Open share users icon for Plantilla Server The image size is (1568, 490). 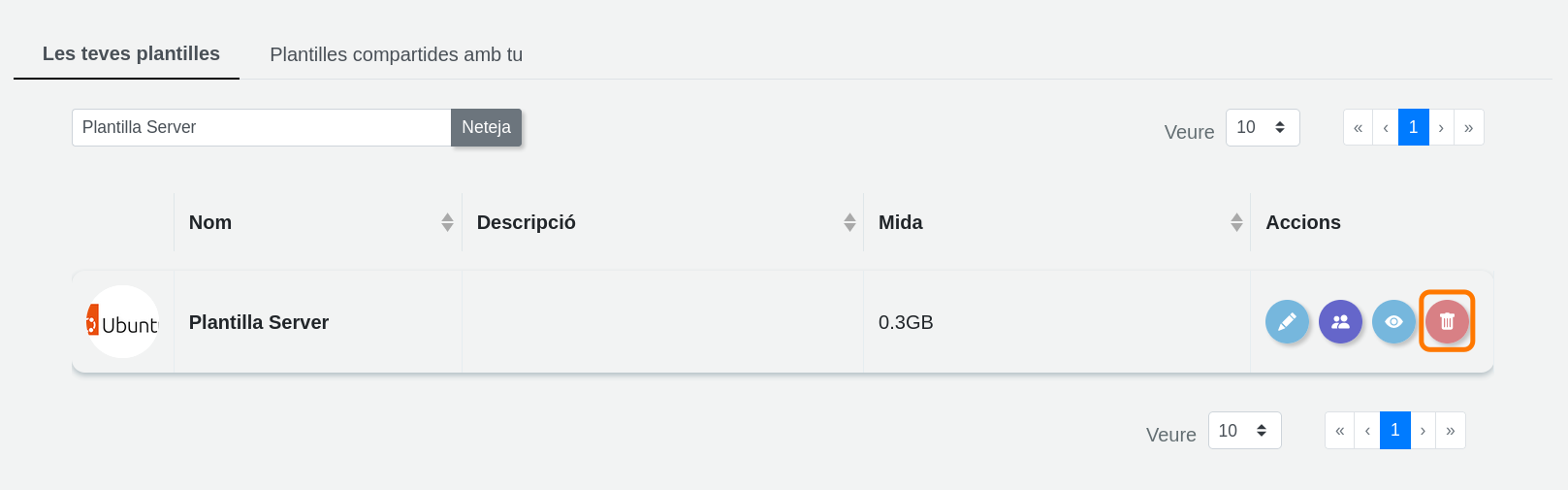[1340, 322]
